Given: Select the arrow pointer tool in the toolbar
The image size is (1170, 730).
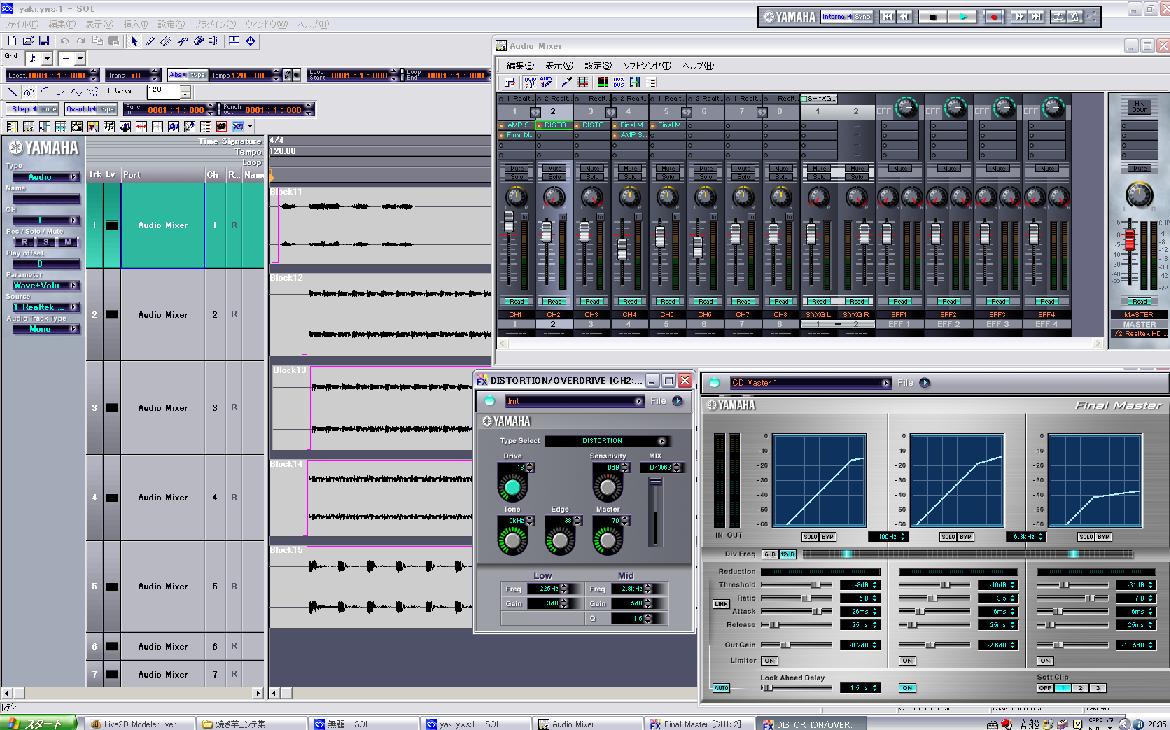Looking at the screenshot, I should click(x=135, y=41).
